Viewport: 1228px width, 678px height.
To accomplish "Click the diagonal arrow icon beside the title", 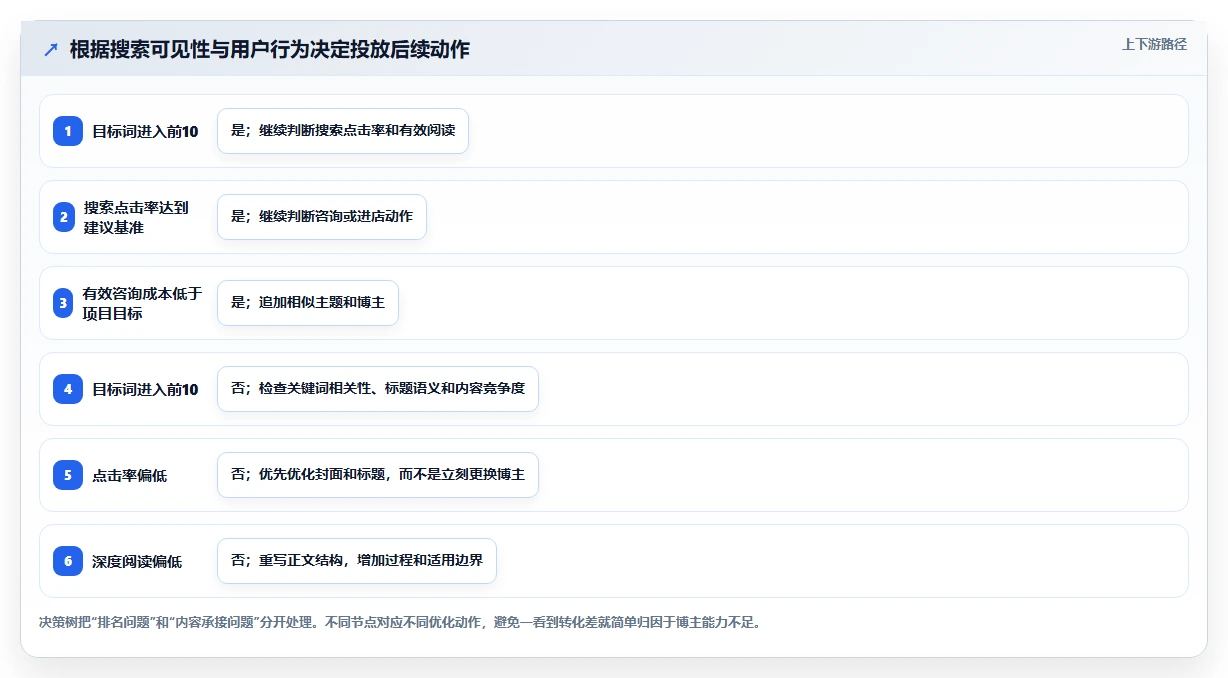I will tap(51, 50).
